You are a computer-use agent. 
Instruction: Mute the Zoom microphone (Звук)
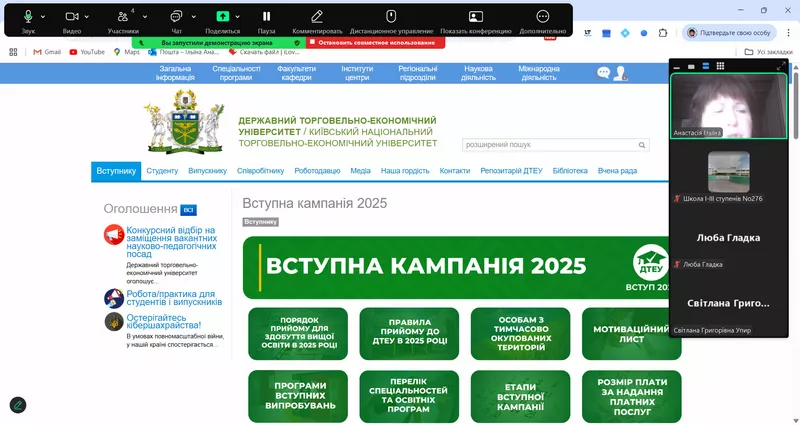[x=28, y=17]
